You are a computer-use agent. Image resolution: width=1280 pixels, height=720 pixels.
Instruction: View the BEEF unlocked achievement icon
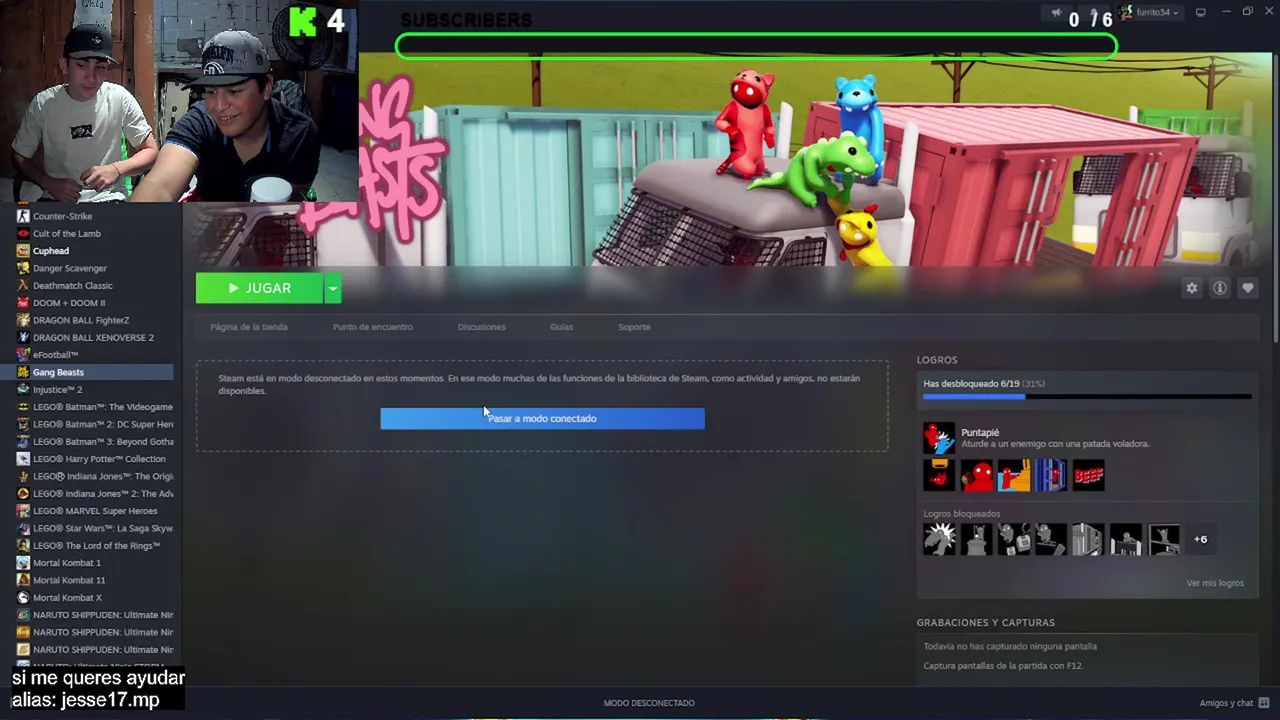pos(1088,476)
